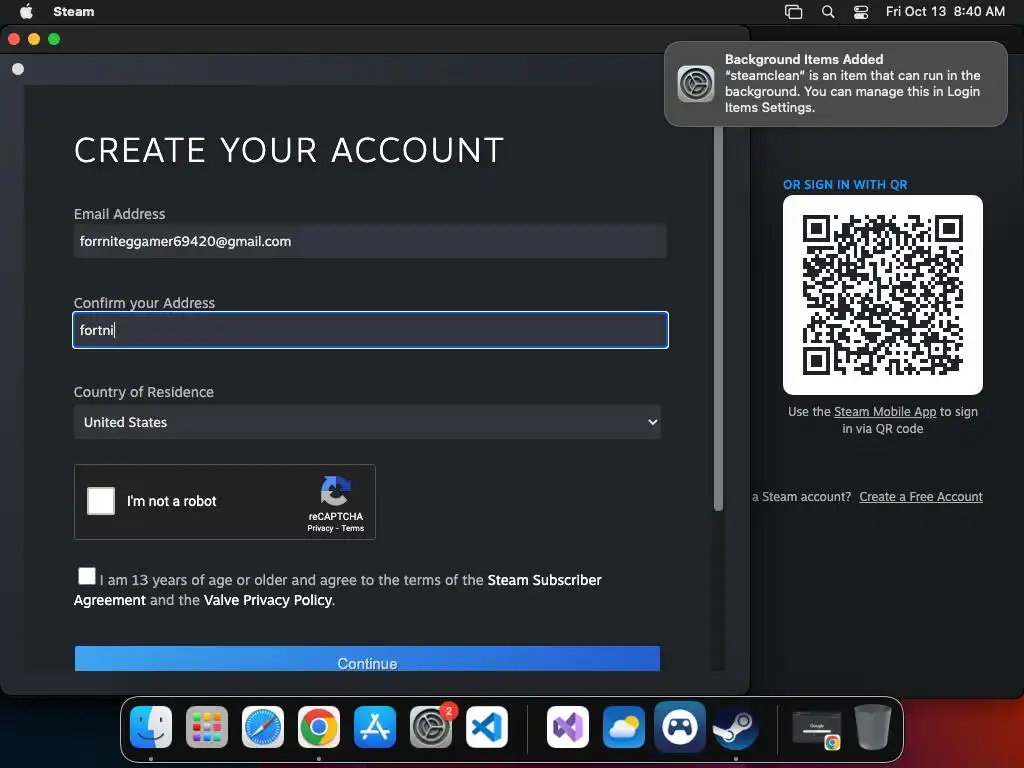
Task: Launch Visual Studio Code from dock
Action: [x=487, y=727]
